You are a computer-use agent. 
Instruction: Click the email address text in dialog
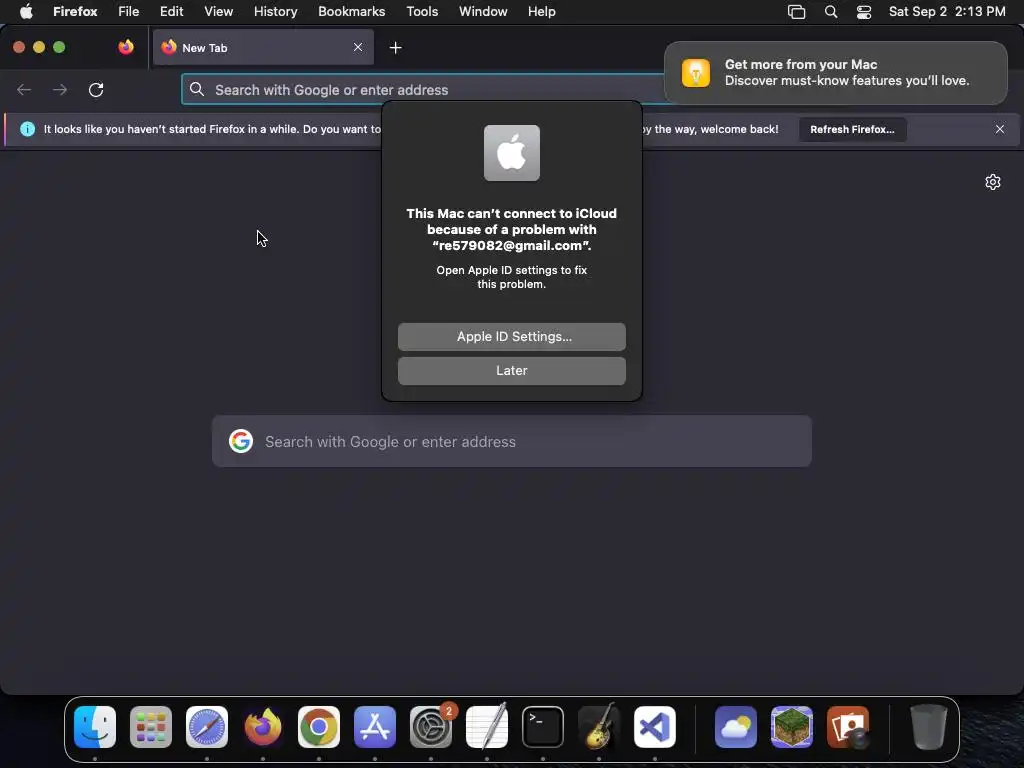coord(511,246)
